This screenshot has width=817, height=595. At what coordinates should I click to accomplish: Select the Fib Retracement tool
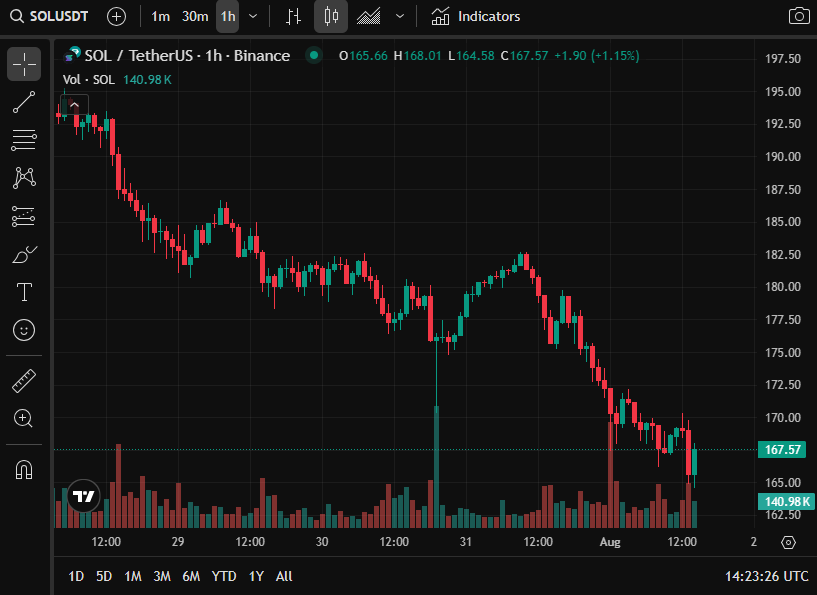click(x=24, y=140)
